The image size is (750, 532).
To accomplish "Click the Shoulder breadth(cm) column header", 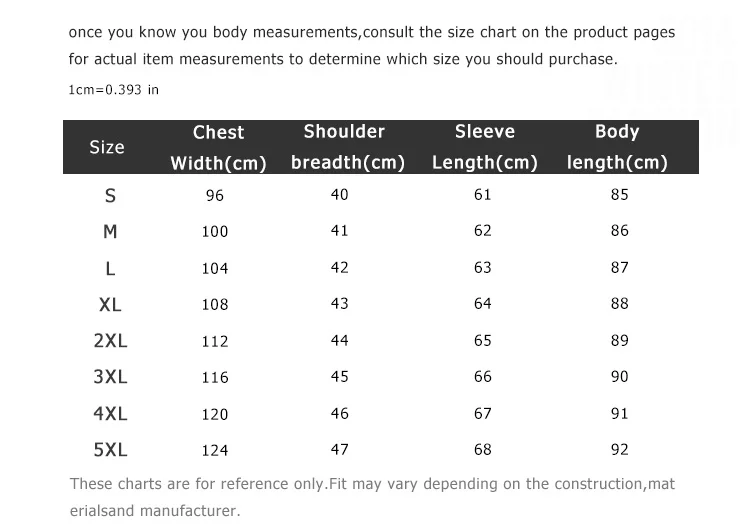I will coord(348,147).
